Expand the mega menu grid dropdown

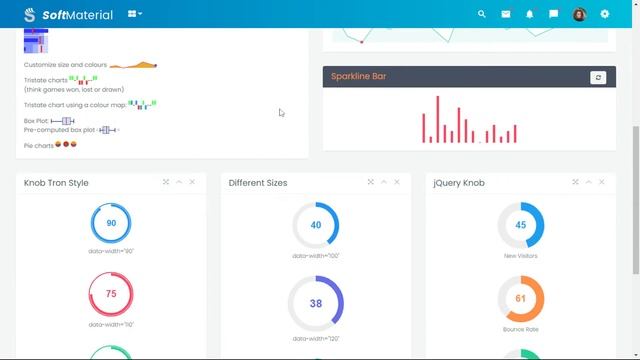tap(135, 14)
